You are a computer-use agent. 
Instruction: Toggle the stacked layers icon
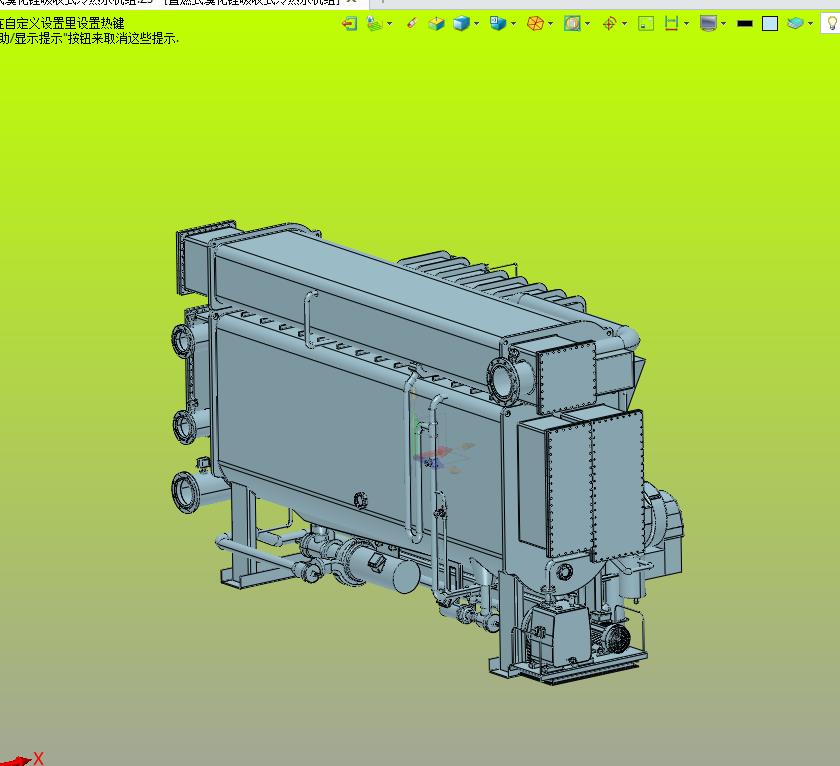tap(795, 23)
